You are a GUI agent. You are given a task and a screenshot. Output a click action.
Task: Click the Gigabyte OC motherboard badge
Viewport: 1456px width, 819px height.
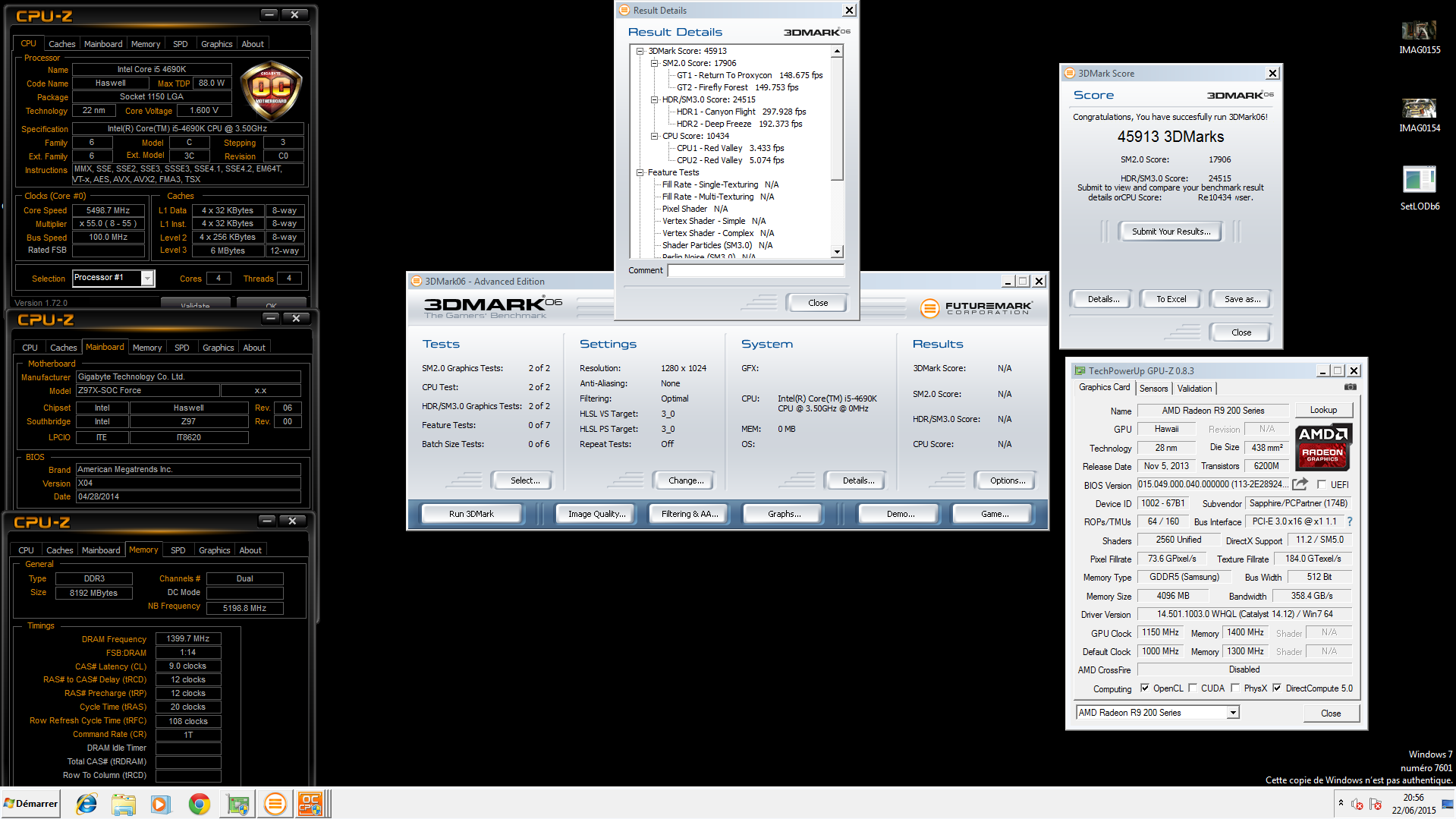click(x=271, y=91)
